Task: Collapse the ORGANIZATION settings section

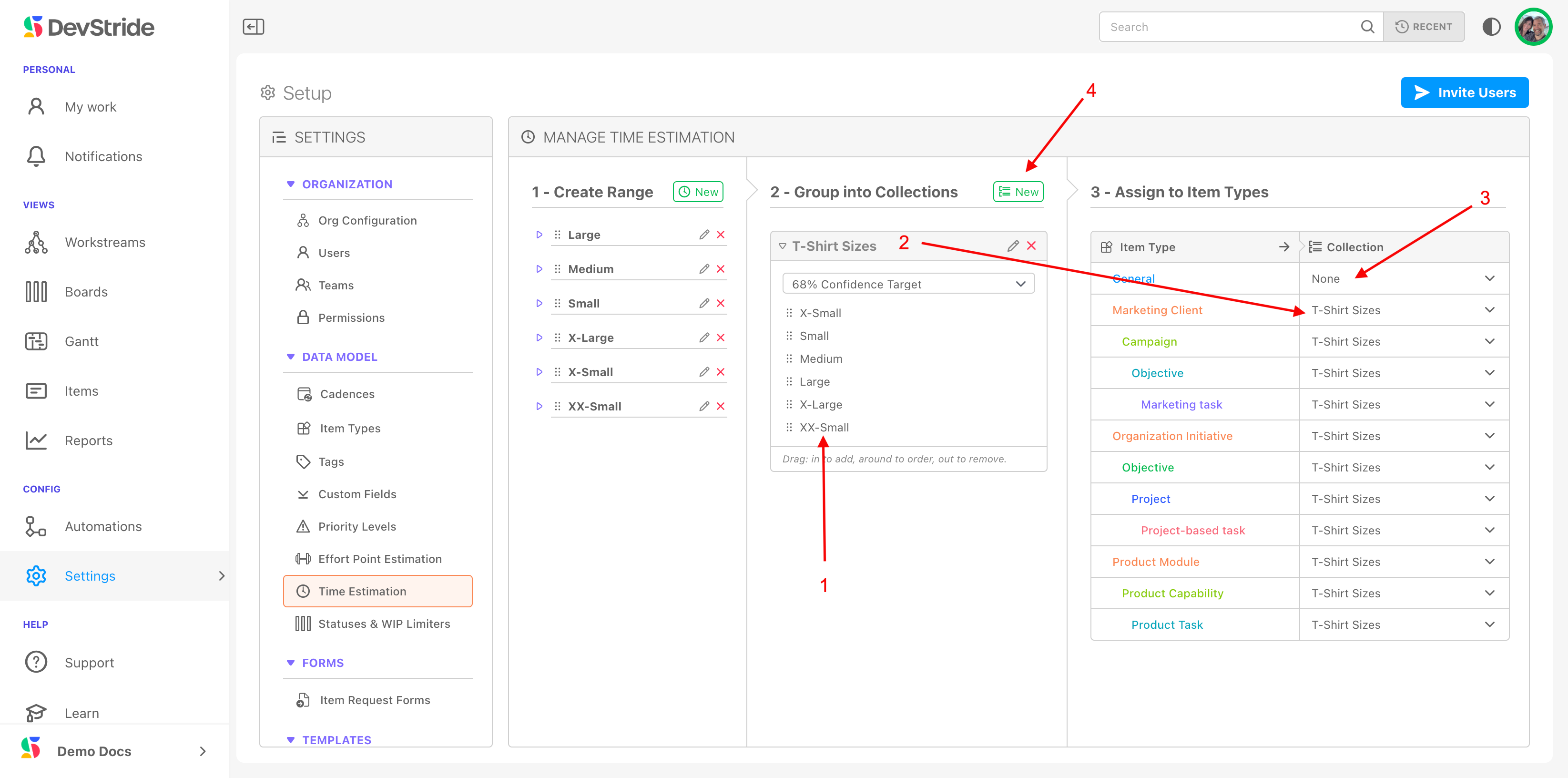Action: 290,184
